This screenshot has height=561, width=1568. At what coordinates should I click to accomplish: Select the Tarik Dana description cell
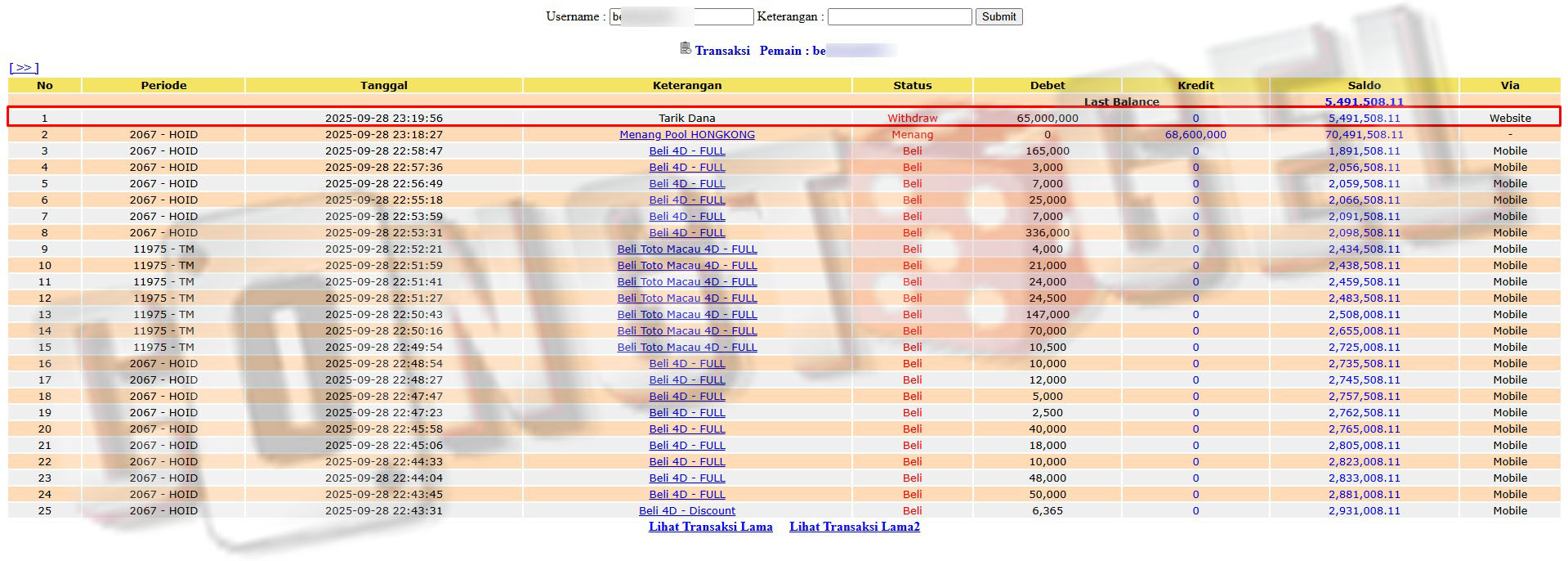tap(687, 119)
